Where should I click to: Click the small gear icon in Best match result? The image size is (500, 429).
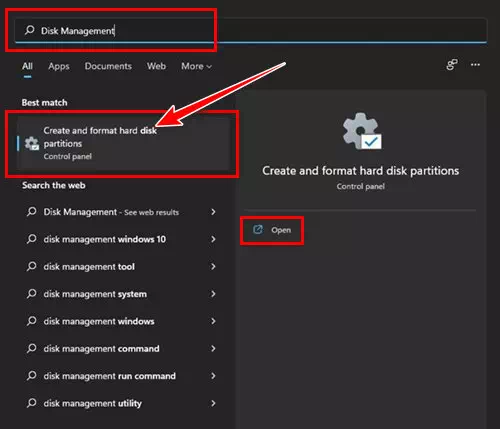[32, 143]
